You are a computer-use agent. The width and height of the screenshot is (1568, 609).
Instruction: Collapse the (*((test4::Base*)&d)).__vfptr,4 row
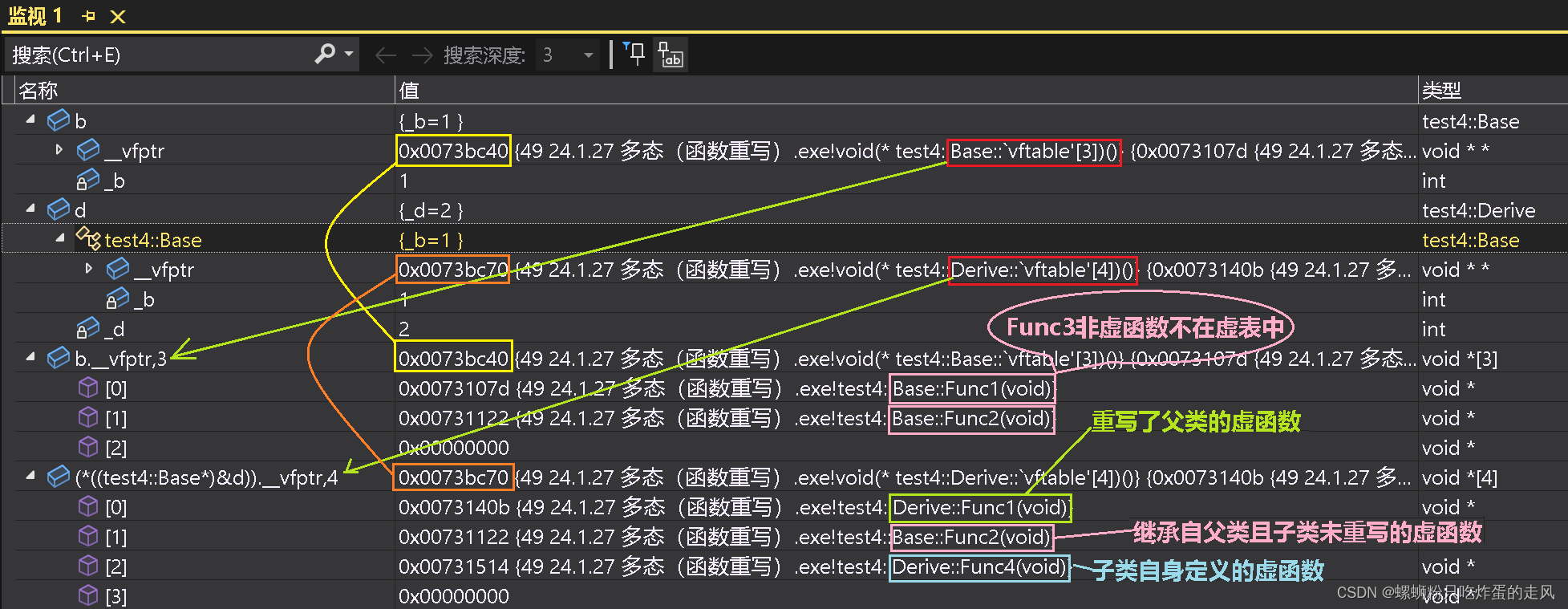point(30,476)
